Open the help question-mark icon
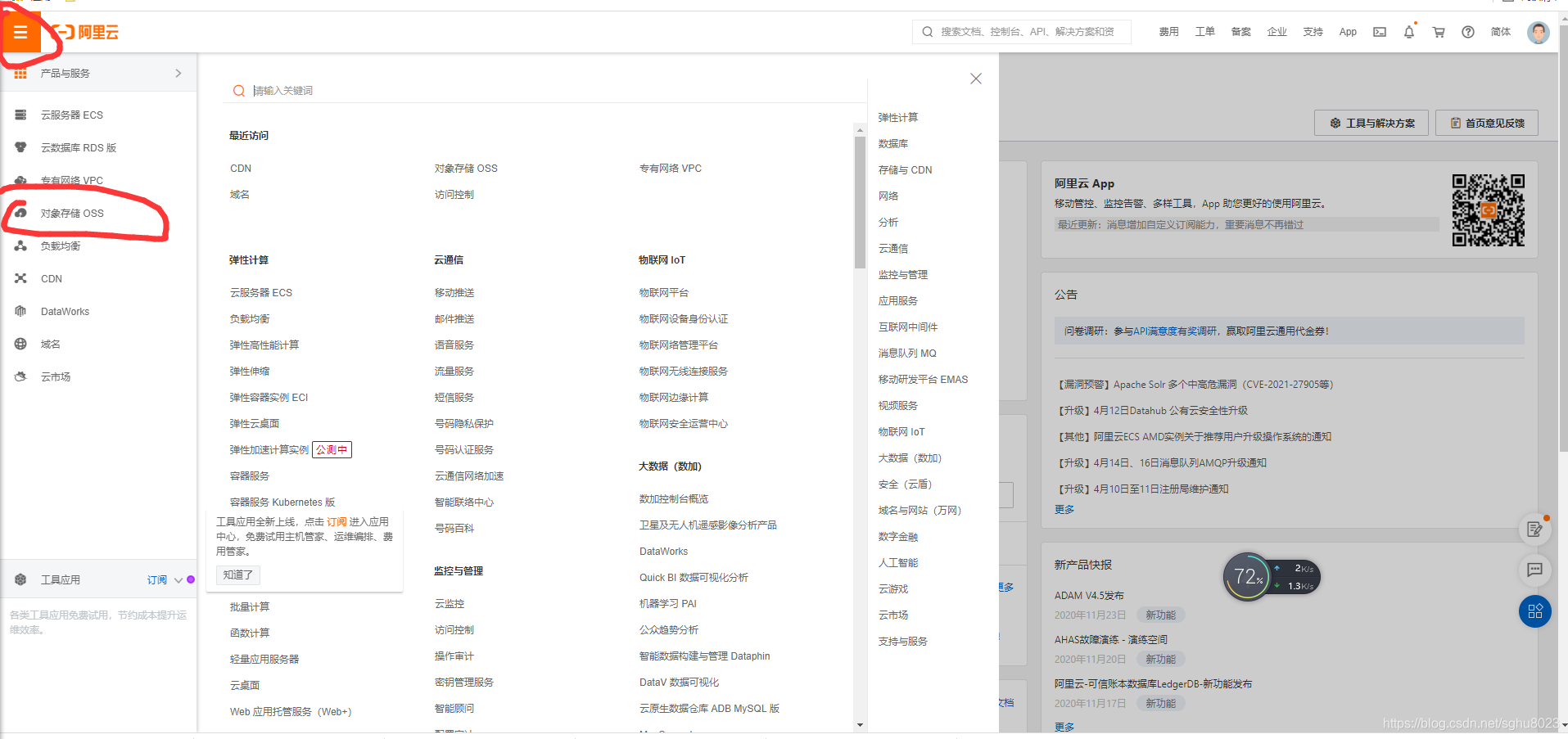The height and width of the screenshot is (739, 1568). pos(1468,32)
